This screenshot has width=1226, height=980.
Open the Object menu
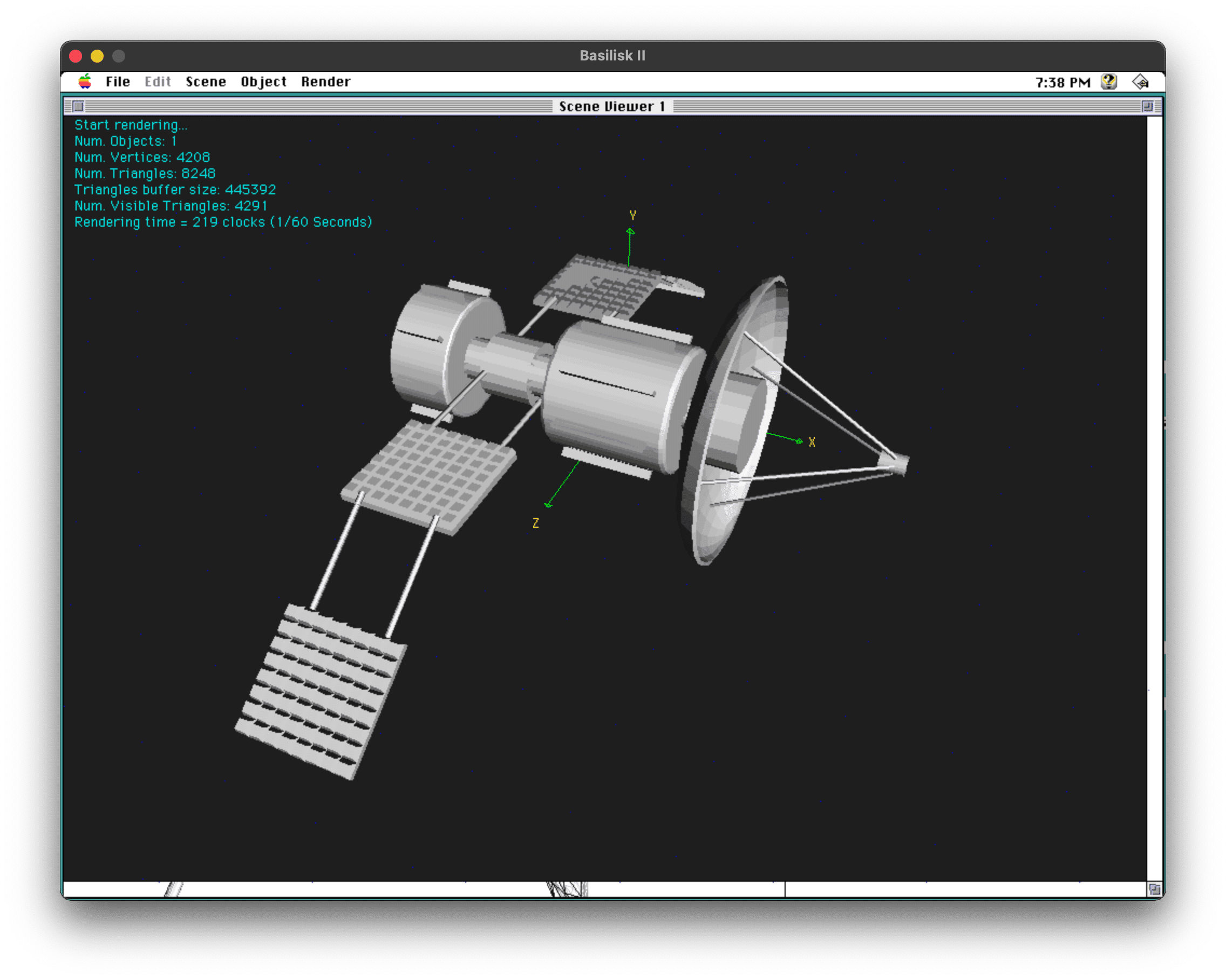pos(263,82)
